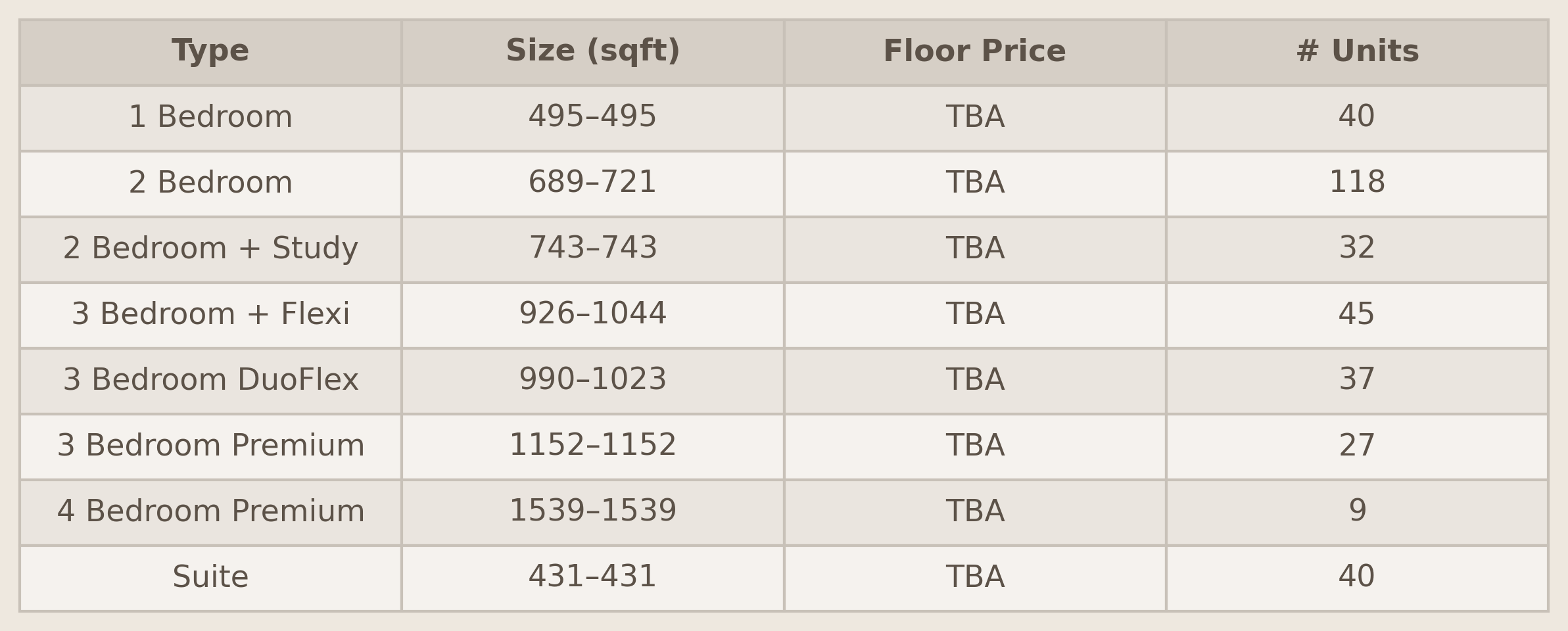Select the 3 Bedroom DuoFlex cell
The width and height of the screenshot is (1568, 631).
click(x=210, y=381)
